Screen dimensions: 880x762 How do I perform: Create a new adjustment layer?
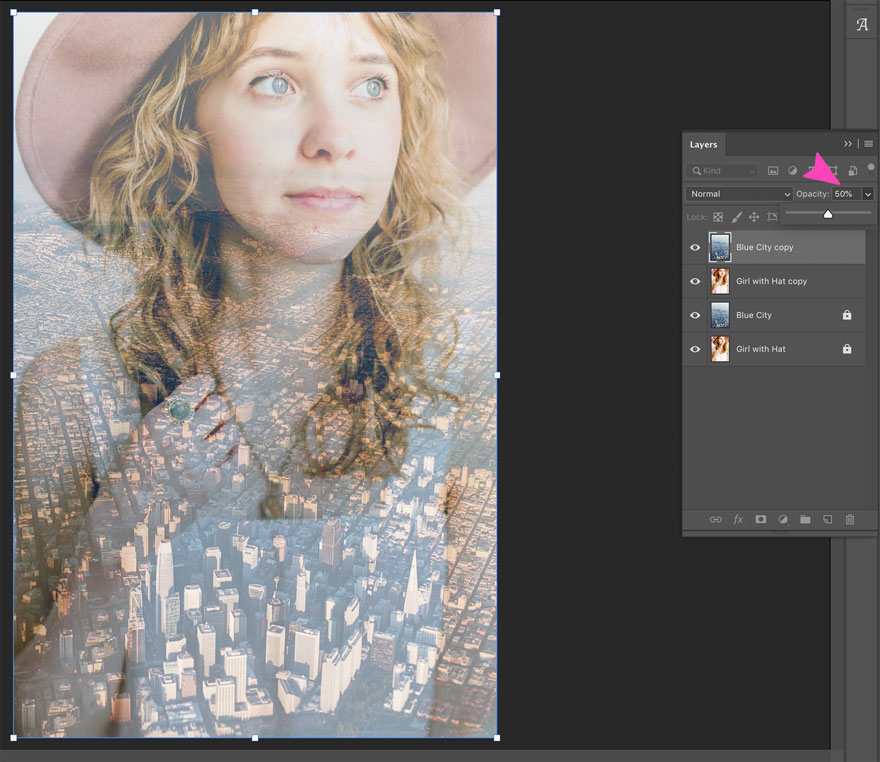[x=783, y=519]
